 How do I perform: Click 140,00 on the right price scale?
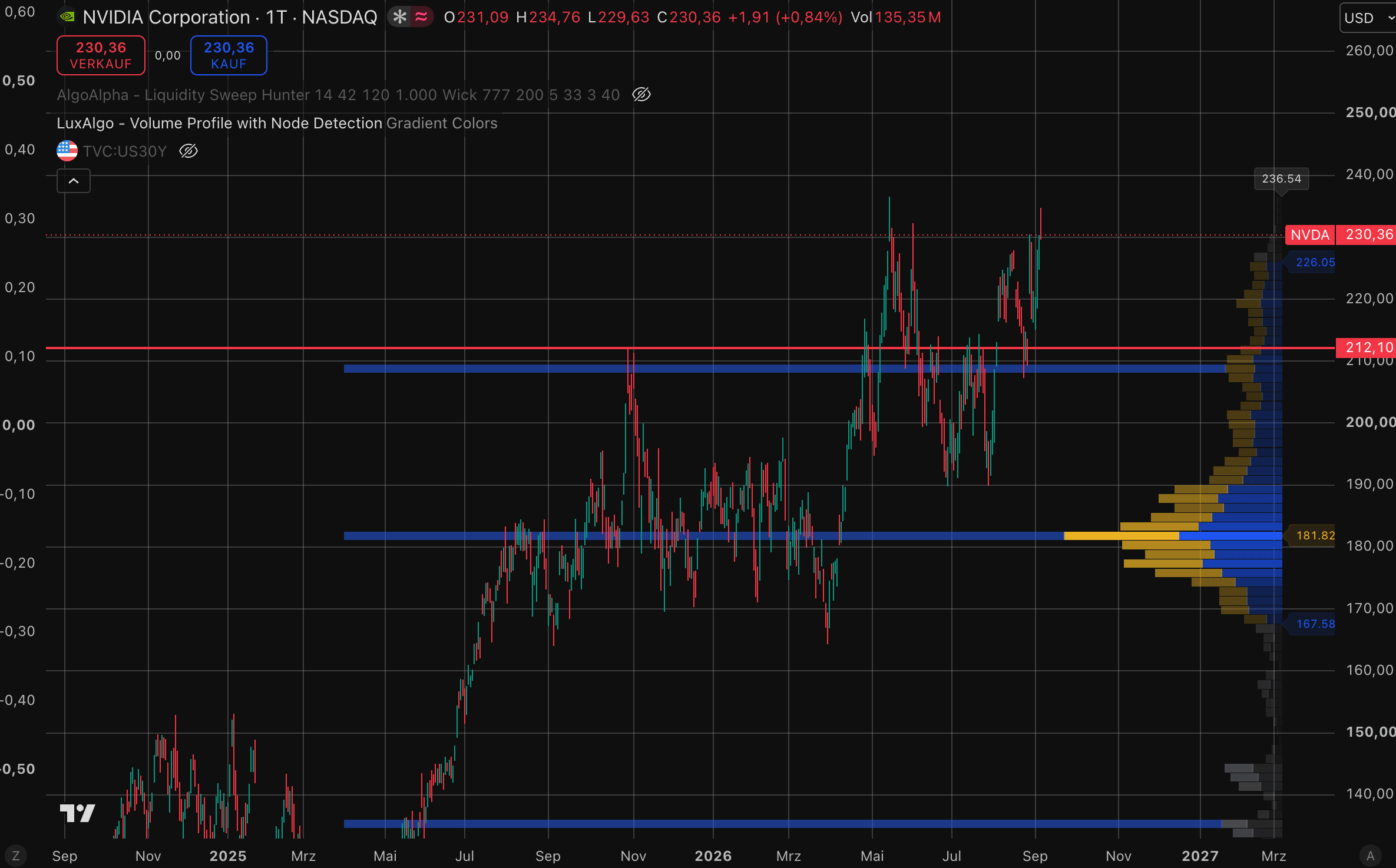pos(1370,794)
